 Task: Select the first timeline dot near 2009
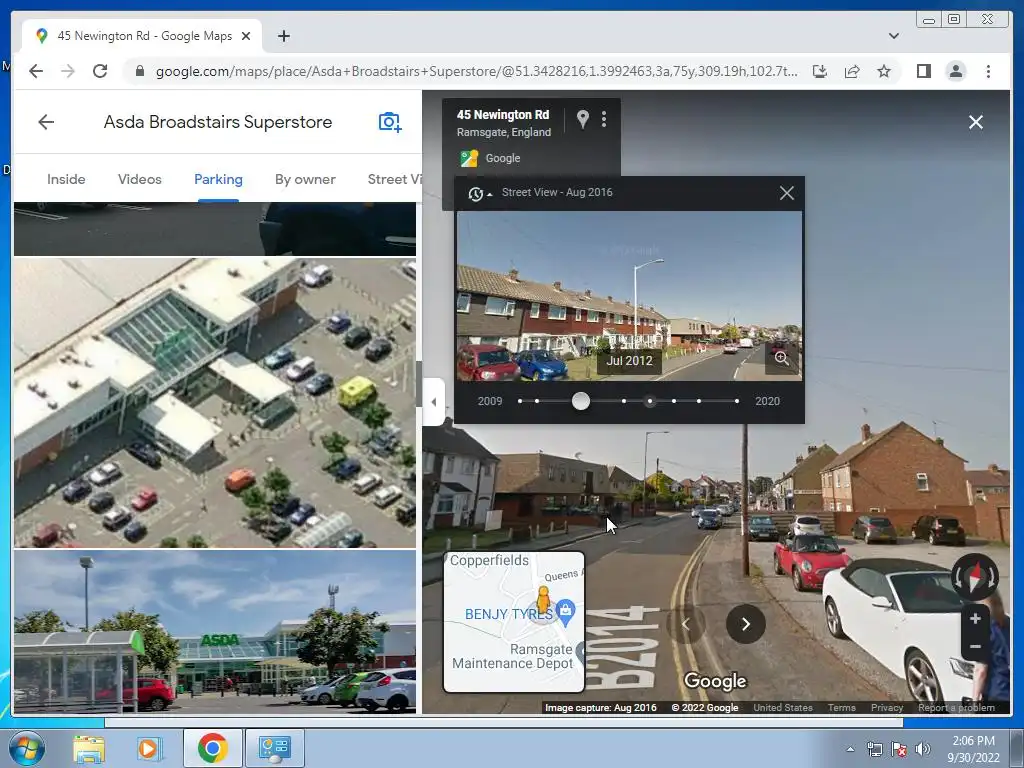[x=520, y=401]
